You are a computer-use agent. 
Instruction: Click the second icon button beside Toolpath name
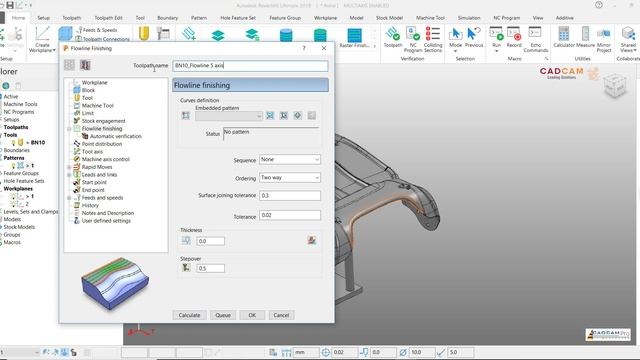(x=85, y=65)
